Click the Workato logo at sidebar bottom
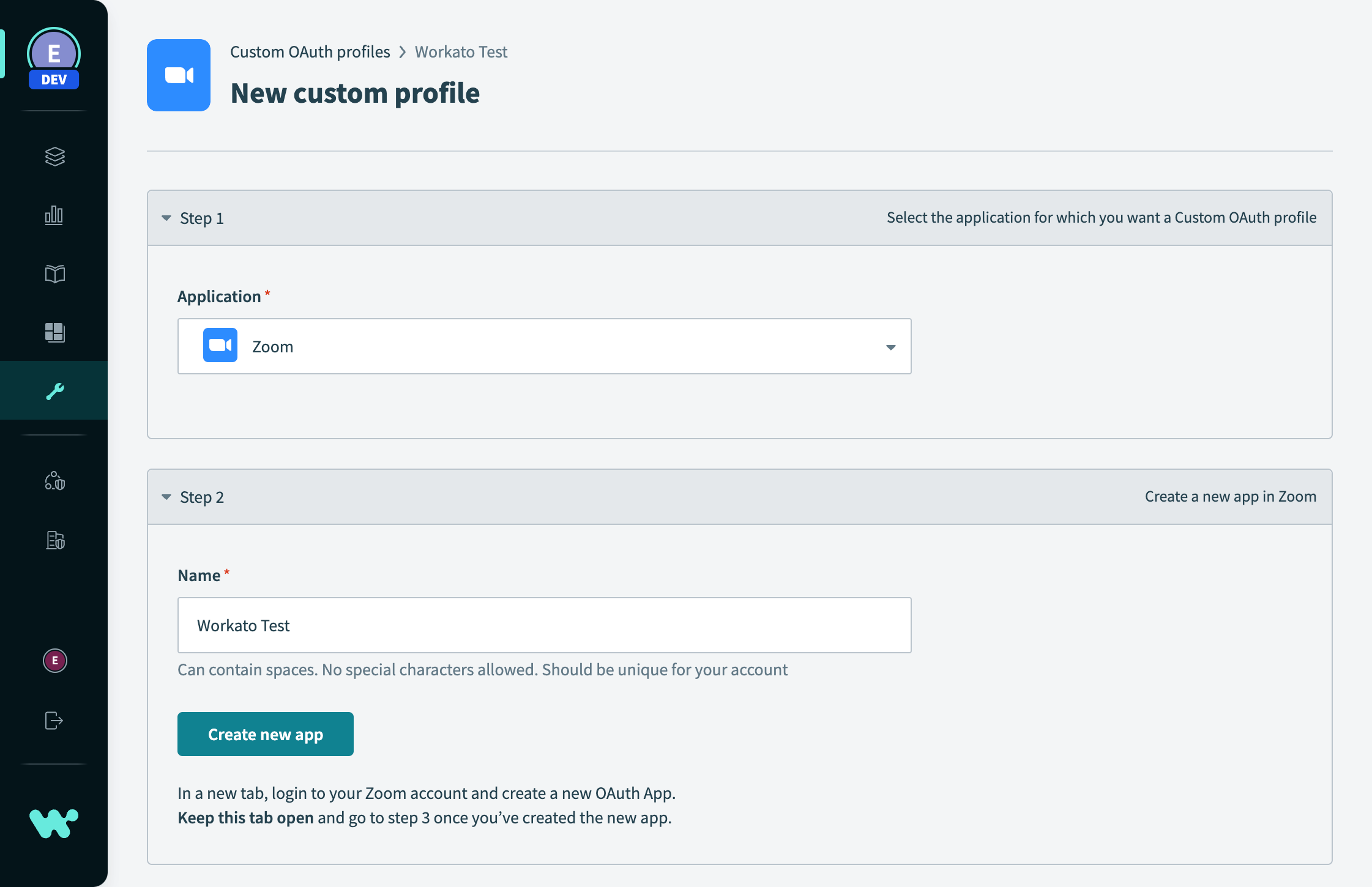Viewport: 1372px width, 887px height. [x=54, y=823]
